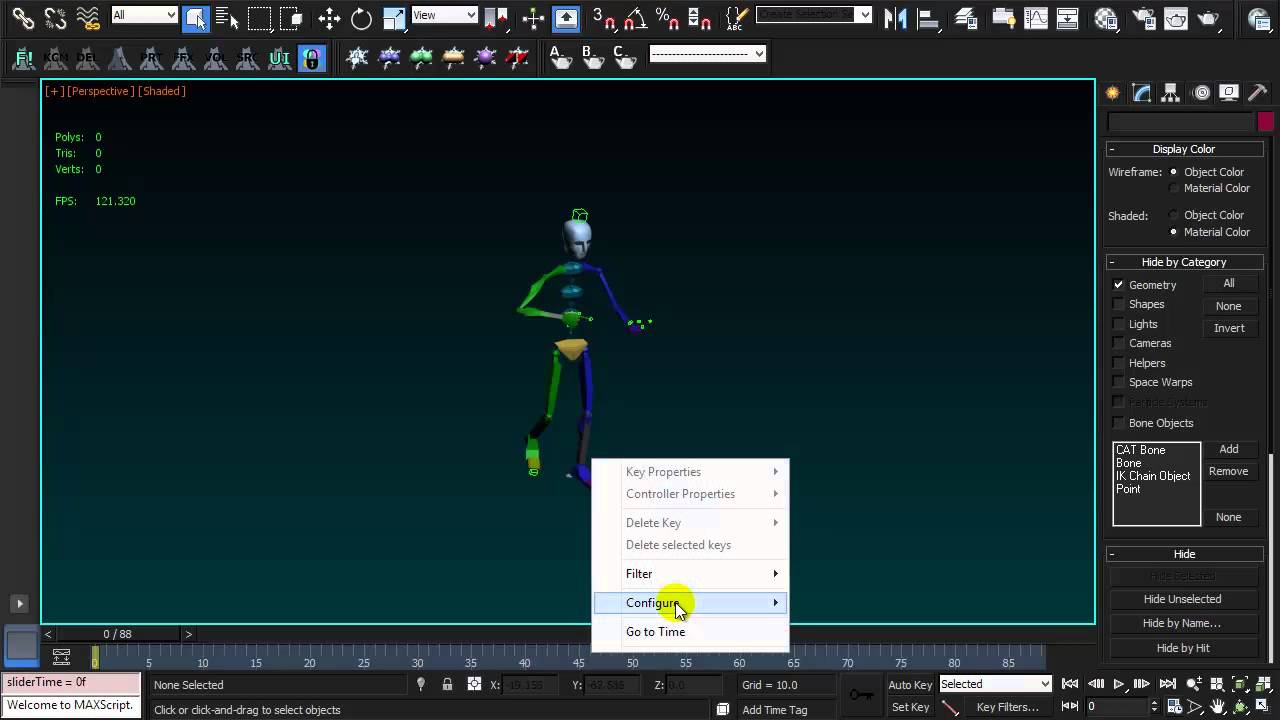The height and width of the screenshot is (720, 1280).
Task: Choose Go to Time menu entry
Action: point(655,632)
